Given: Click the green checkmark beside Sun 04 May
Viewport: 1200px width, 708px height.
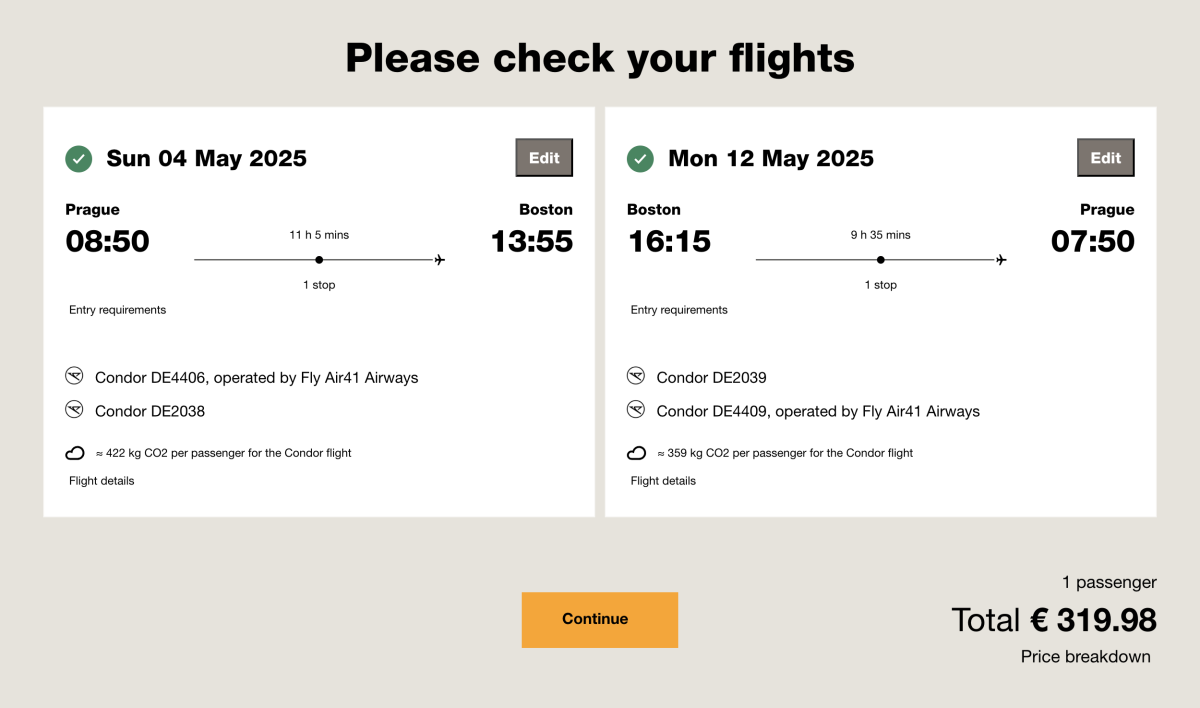Looking at the screenshot, I should 79,159.
